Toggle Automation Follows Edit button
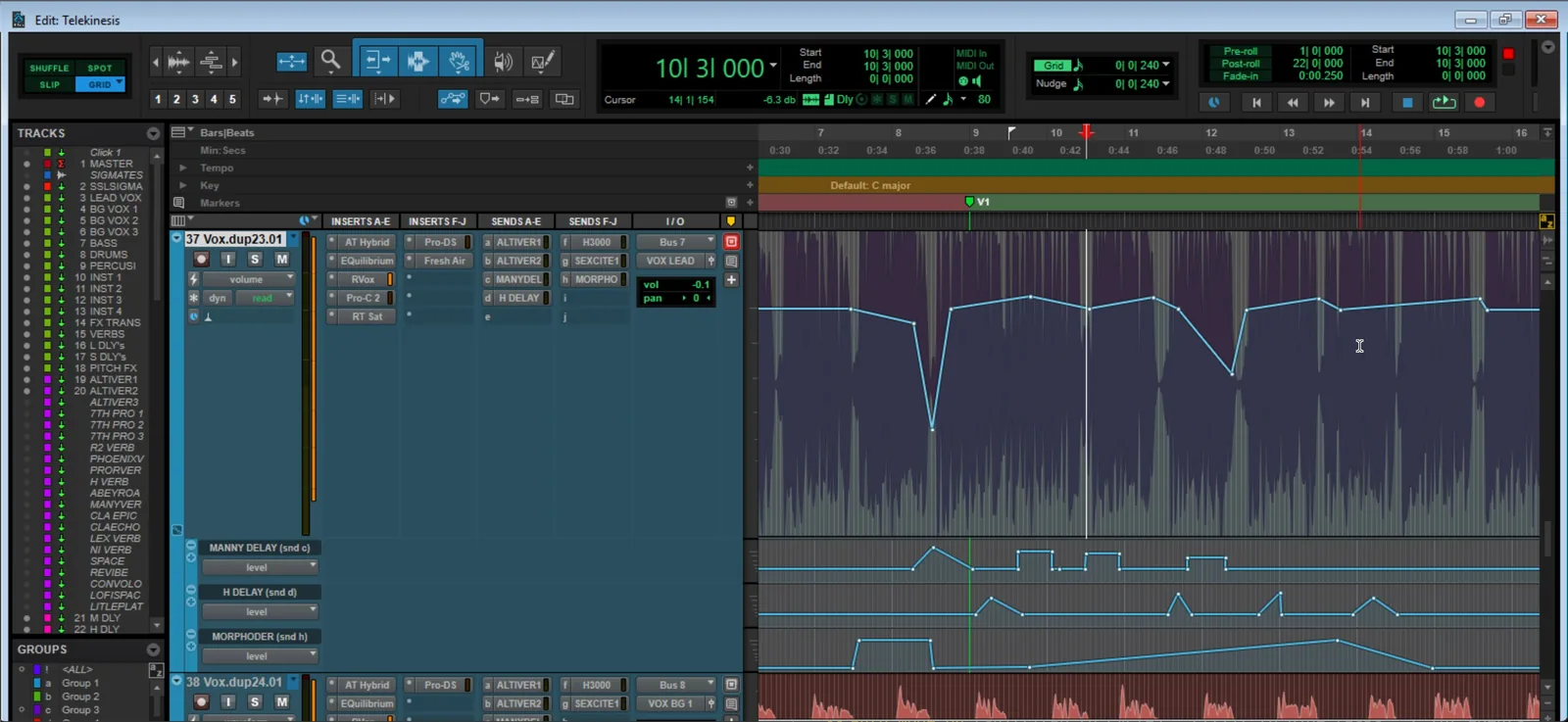 tap(452, 99)
